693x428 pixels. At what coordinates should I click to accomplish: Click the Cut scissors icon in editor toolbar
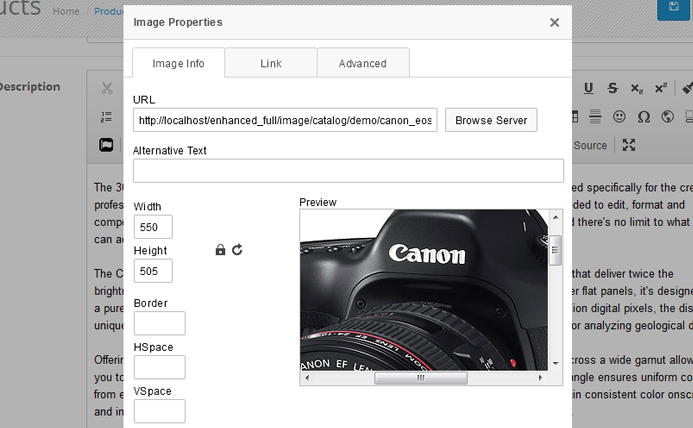[107, 88]
